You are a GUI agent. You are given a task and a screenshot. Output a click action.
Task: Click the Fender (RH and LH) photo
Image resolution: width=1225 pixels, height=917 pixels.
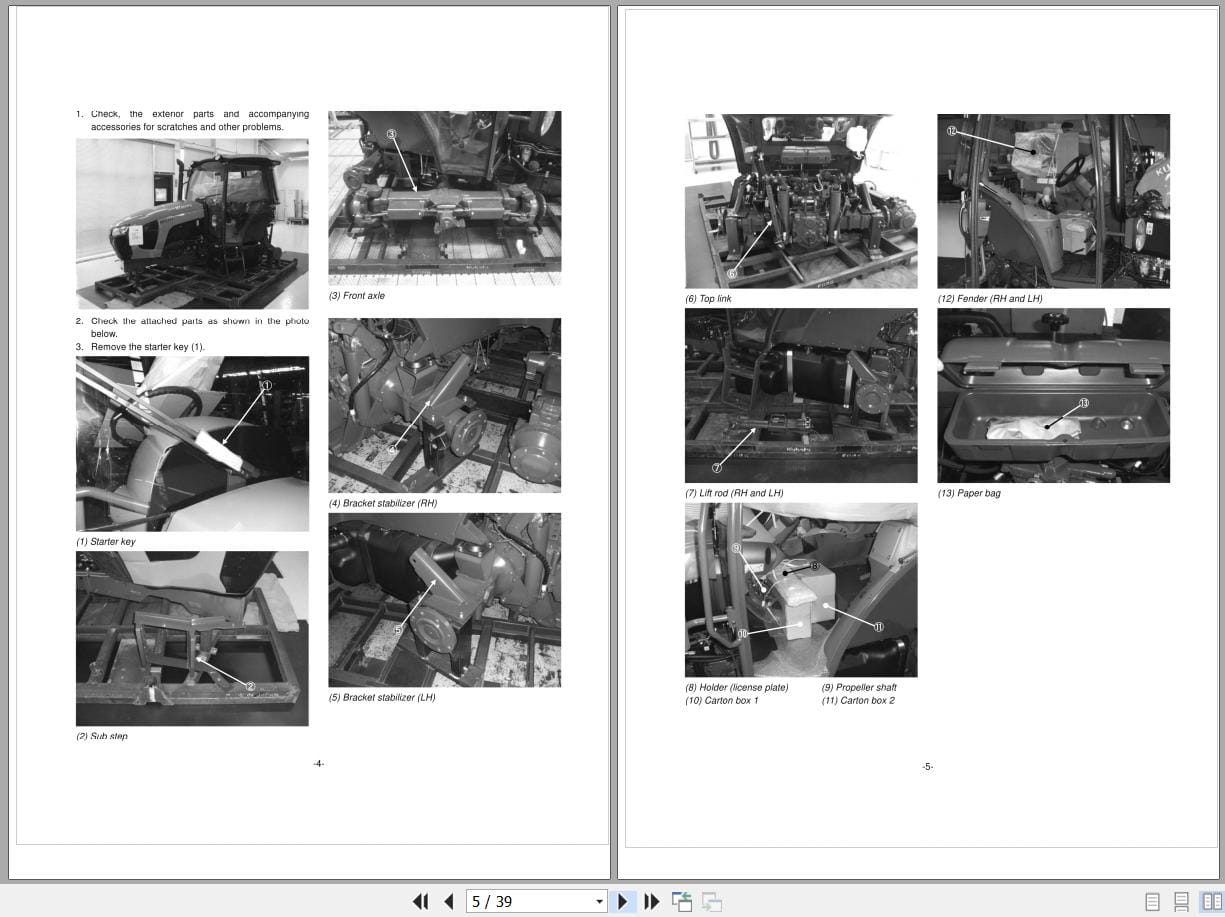click(1054, 201)
